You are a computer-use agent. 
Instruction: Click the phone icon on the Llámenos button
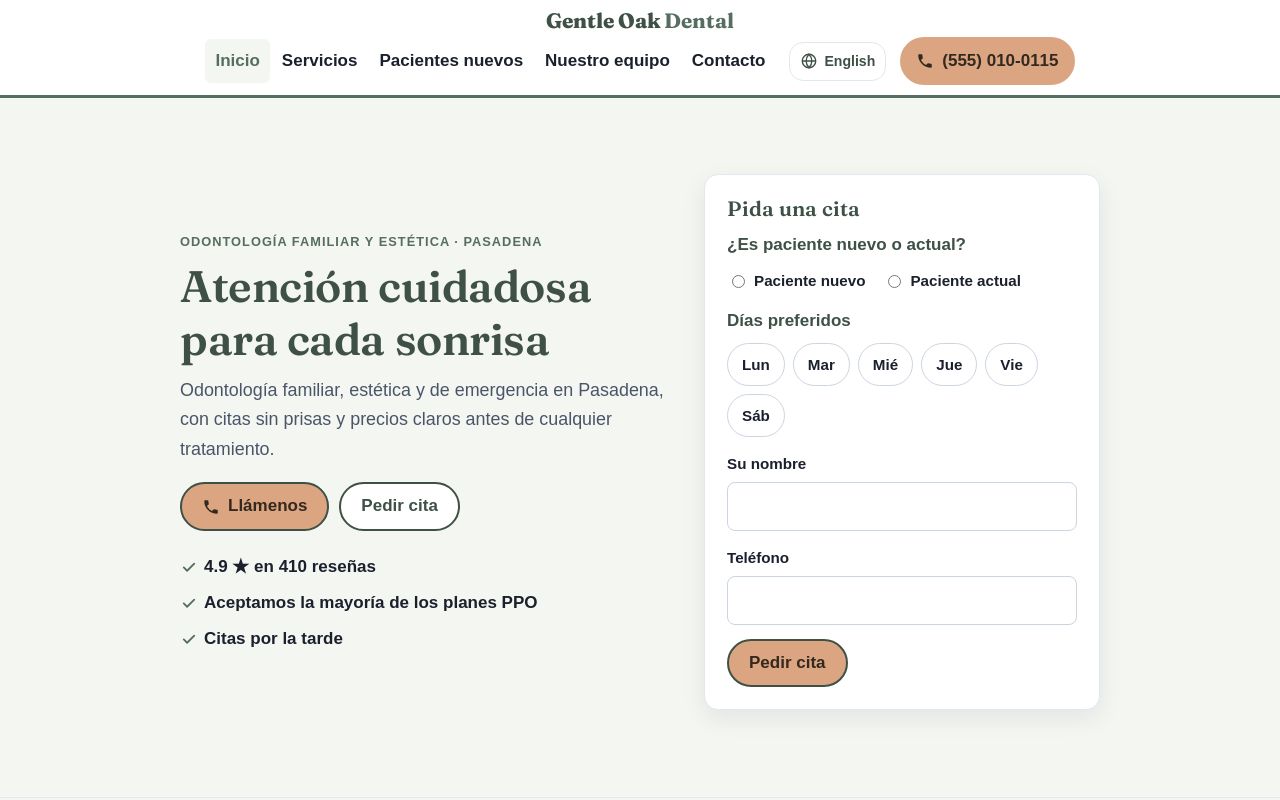pos(211,507)
